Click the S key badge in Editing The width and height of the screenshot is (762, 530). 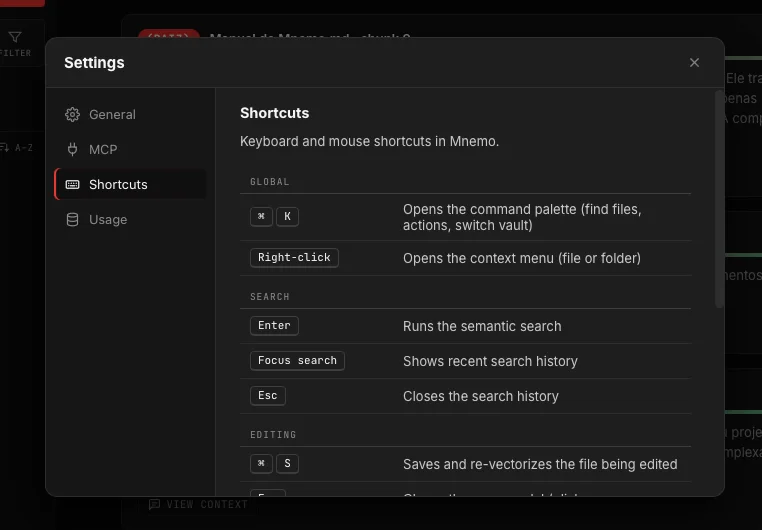[287, 463]
